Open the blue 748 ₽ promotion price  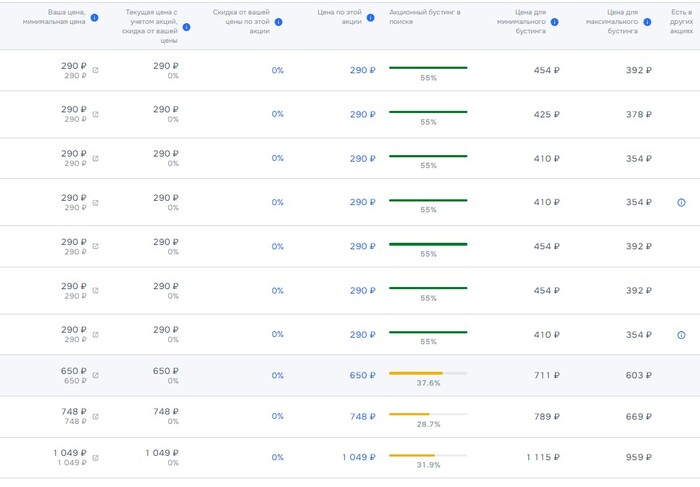click(362, 416)
